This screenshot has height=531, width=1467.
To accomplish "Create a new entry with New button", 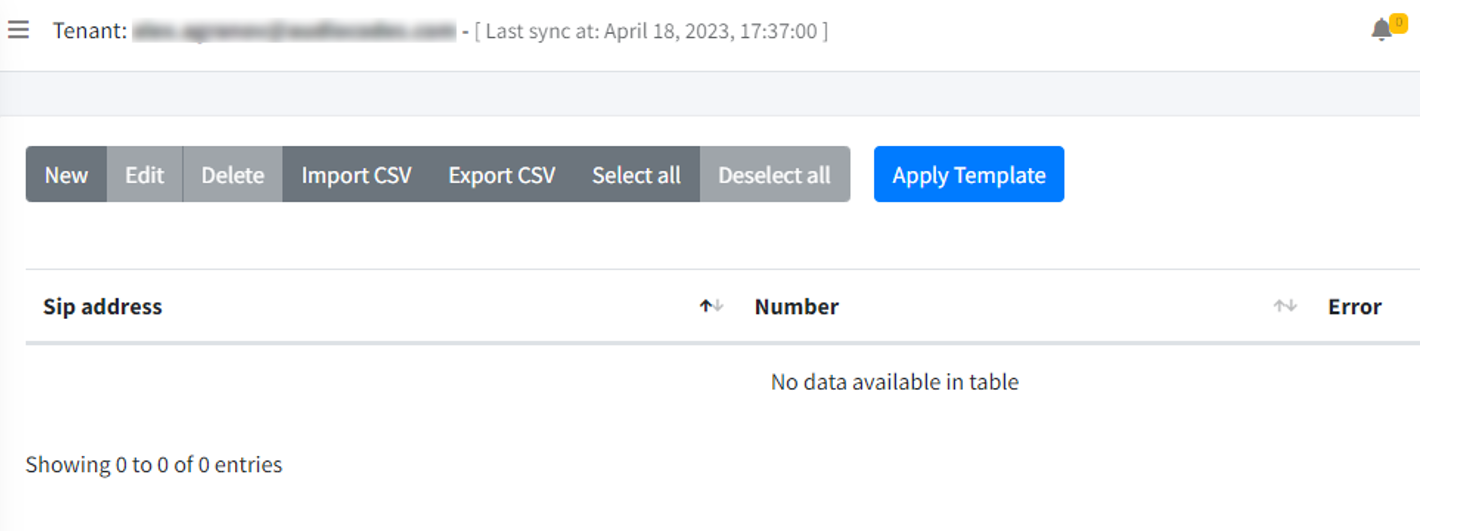I will click(x=66, y=175).
